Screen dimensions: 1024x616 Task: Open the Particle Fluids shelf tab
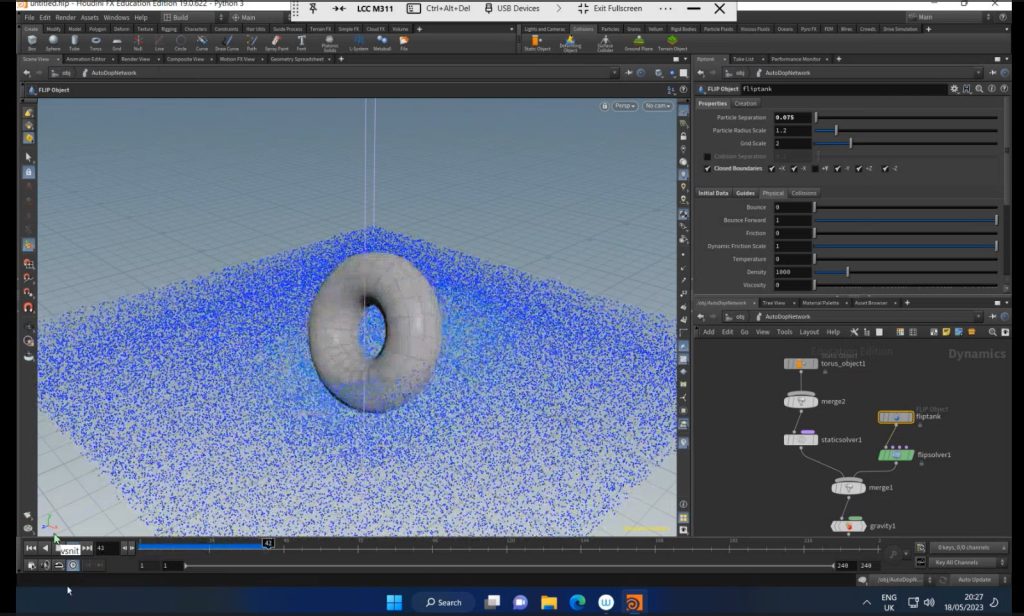pos(718,29)
